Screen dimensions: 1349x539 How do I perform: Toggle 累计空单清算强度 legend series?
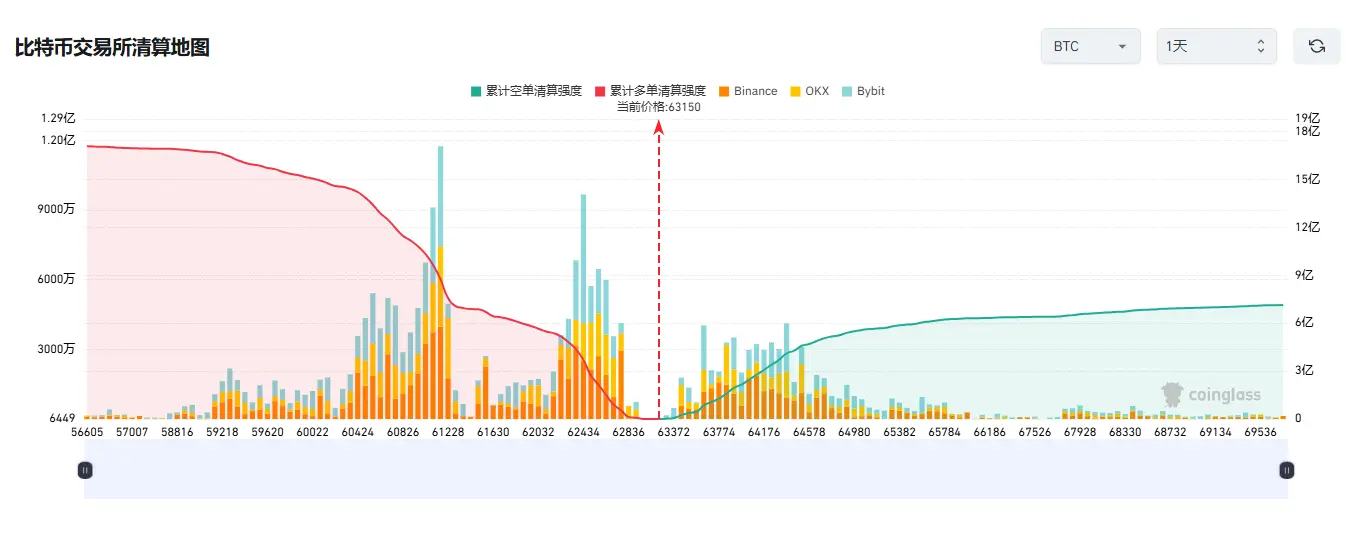[x=526, y=91]
